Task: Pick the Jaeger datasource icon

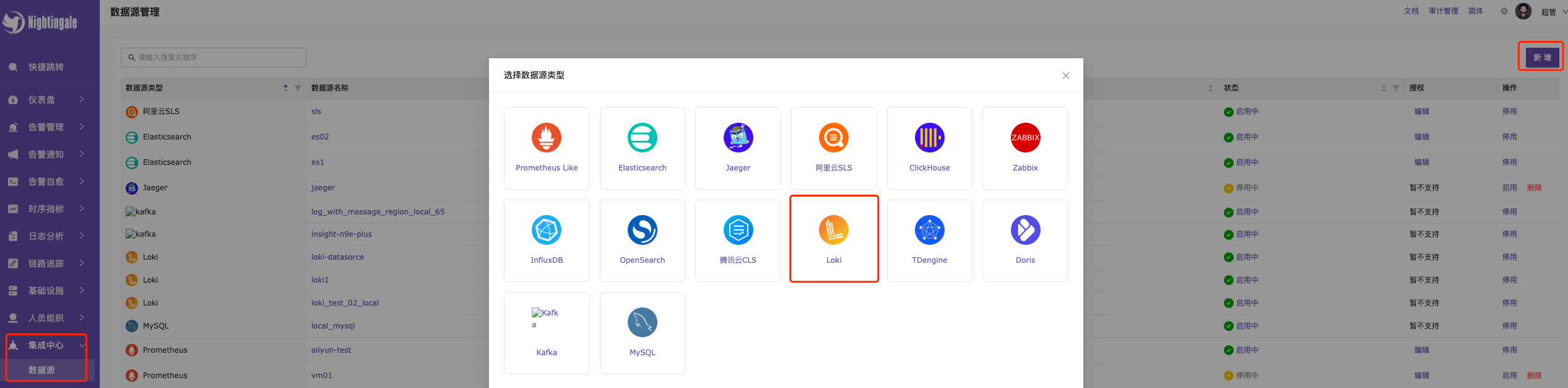Action: point(738,138)
